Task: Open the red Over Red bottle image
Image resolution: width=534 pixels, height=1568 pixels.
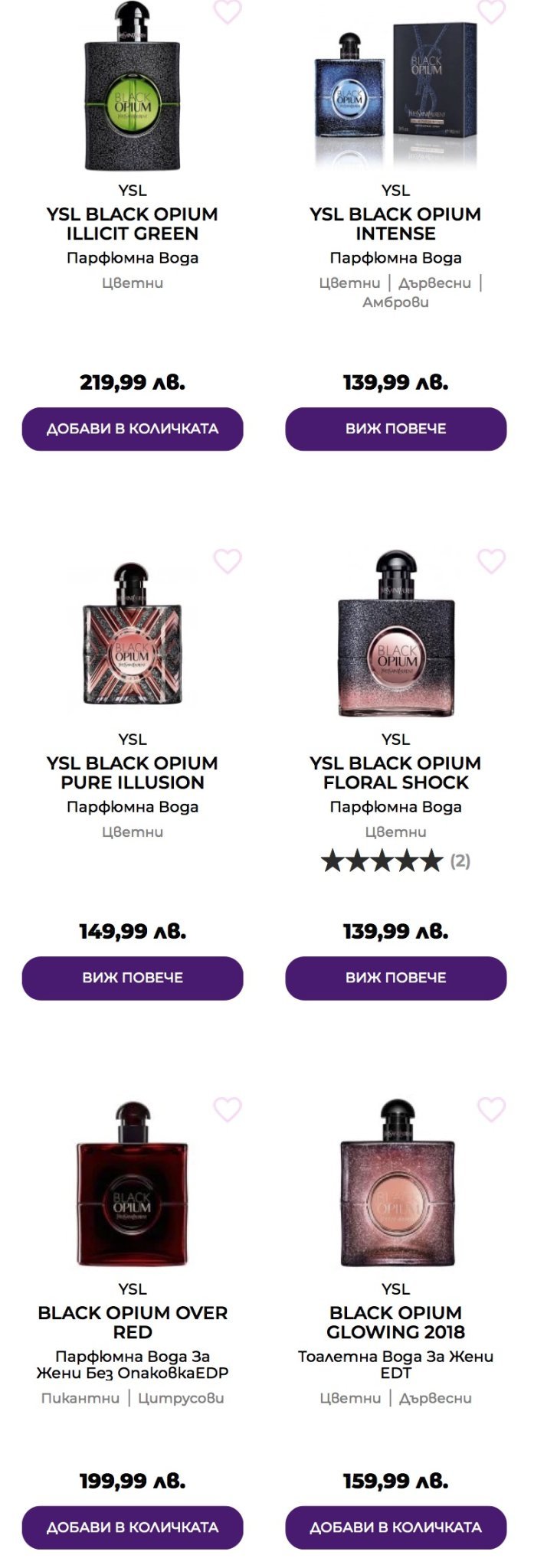Action: pos(133,1184)
